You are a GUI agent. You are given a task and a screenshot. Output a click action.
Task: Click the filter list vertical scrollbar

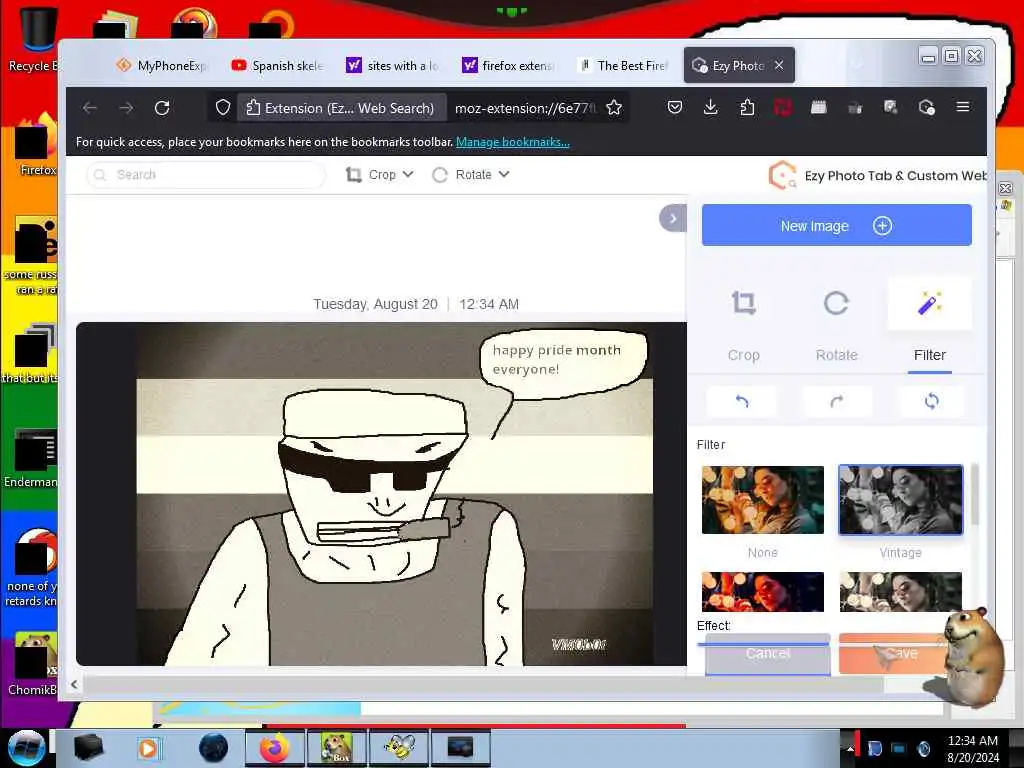tap(974, 494)
